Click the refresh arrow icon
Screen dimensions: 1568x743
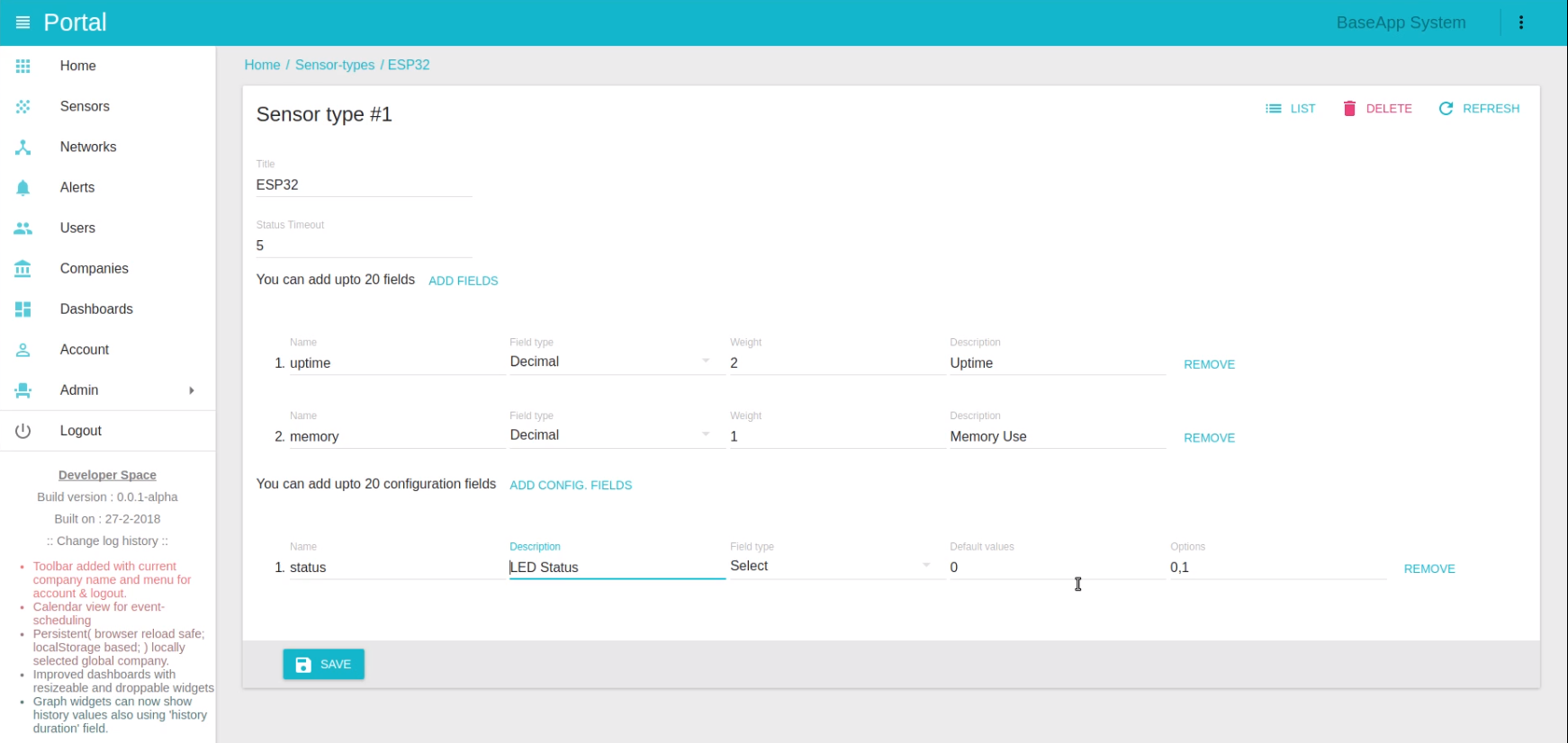[x=1446, y=108]
